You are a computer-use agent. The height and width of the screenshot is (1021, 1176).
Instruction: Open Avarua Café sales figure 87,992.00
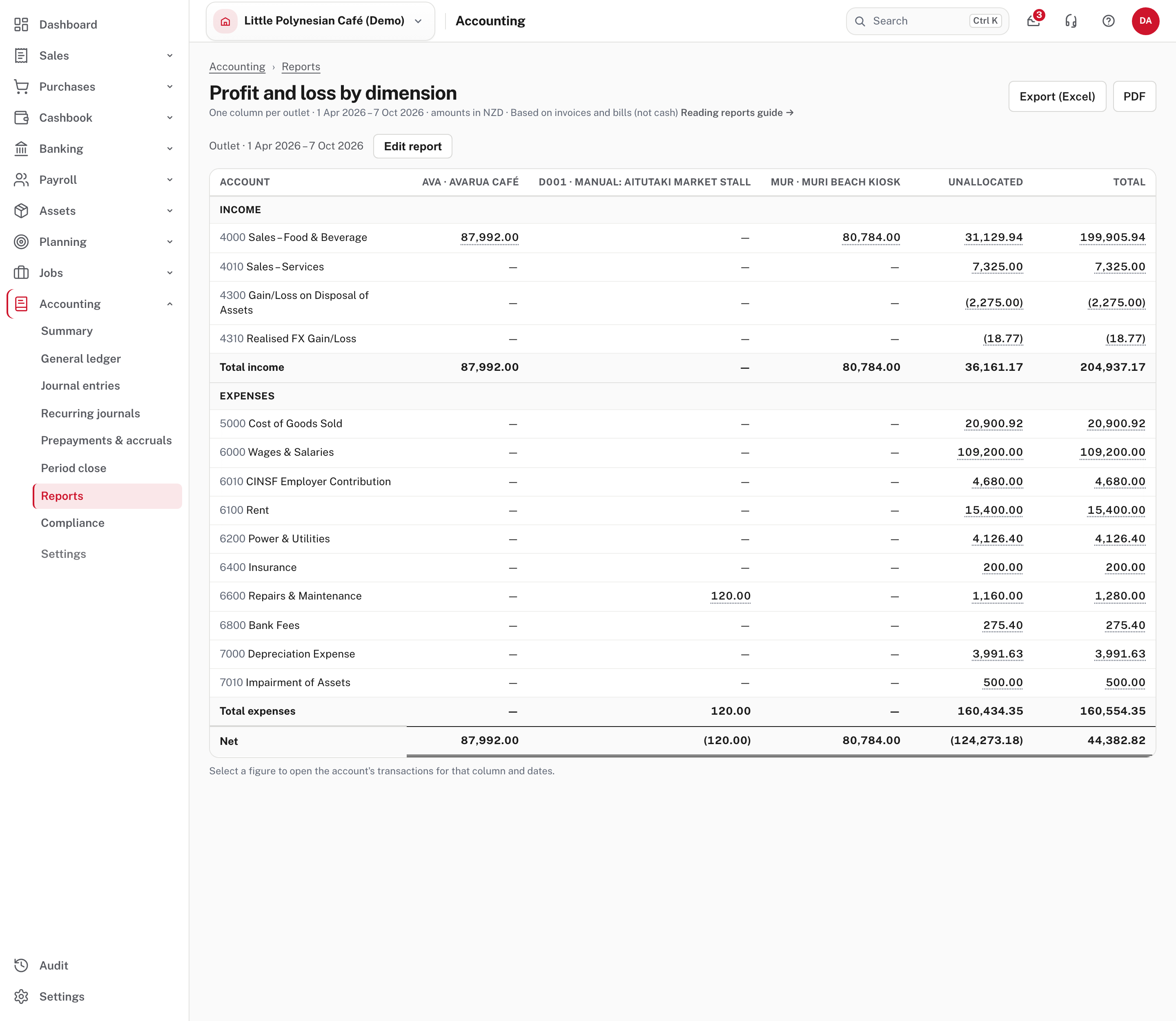pyautogui.click(x=490, y=237)
